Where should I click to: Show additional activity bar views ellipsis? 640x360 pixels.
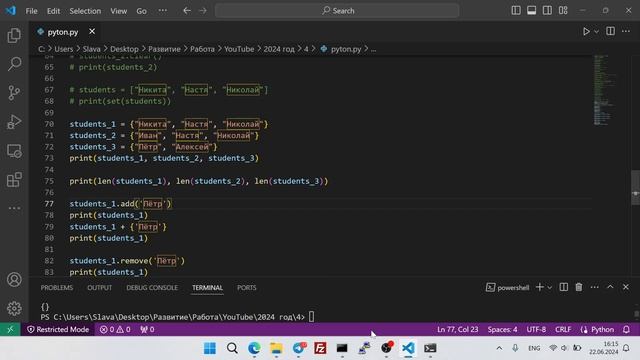pos(14,208)
